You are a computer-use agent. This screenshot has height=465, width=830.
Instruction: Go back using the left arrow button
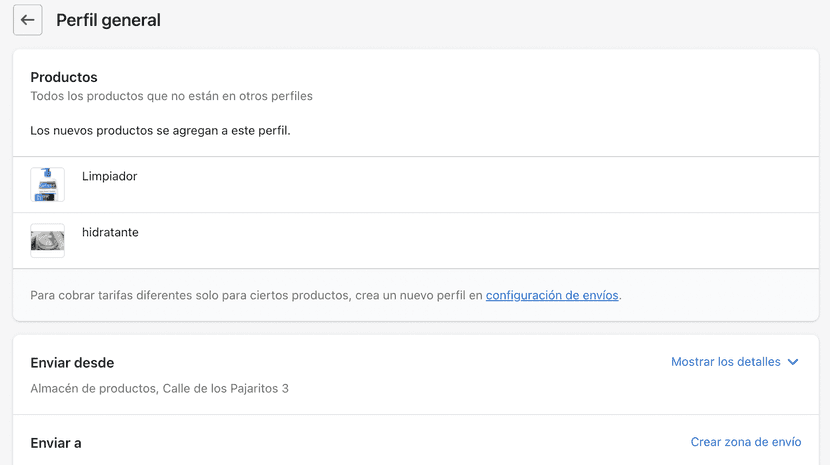(x=28, y=20)
